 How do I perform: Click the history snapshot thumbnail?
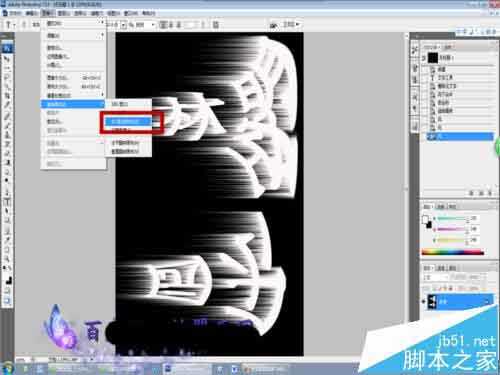tap(433, 58)
